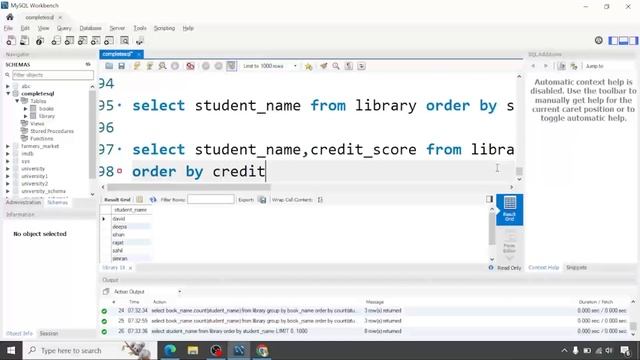The image size is (640, 360).
Task: Toggle editor word wrap icon
Action: click(361, 66)
